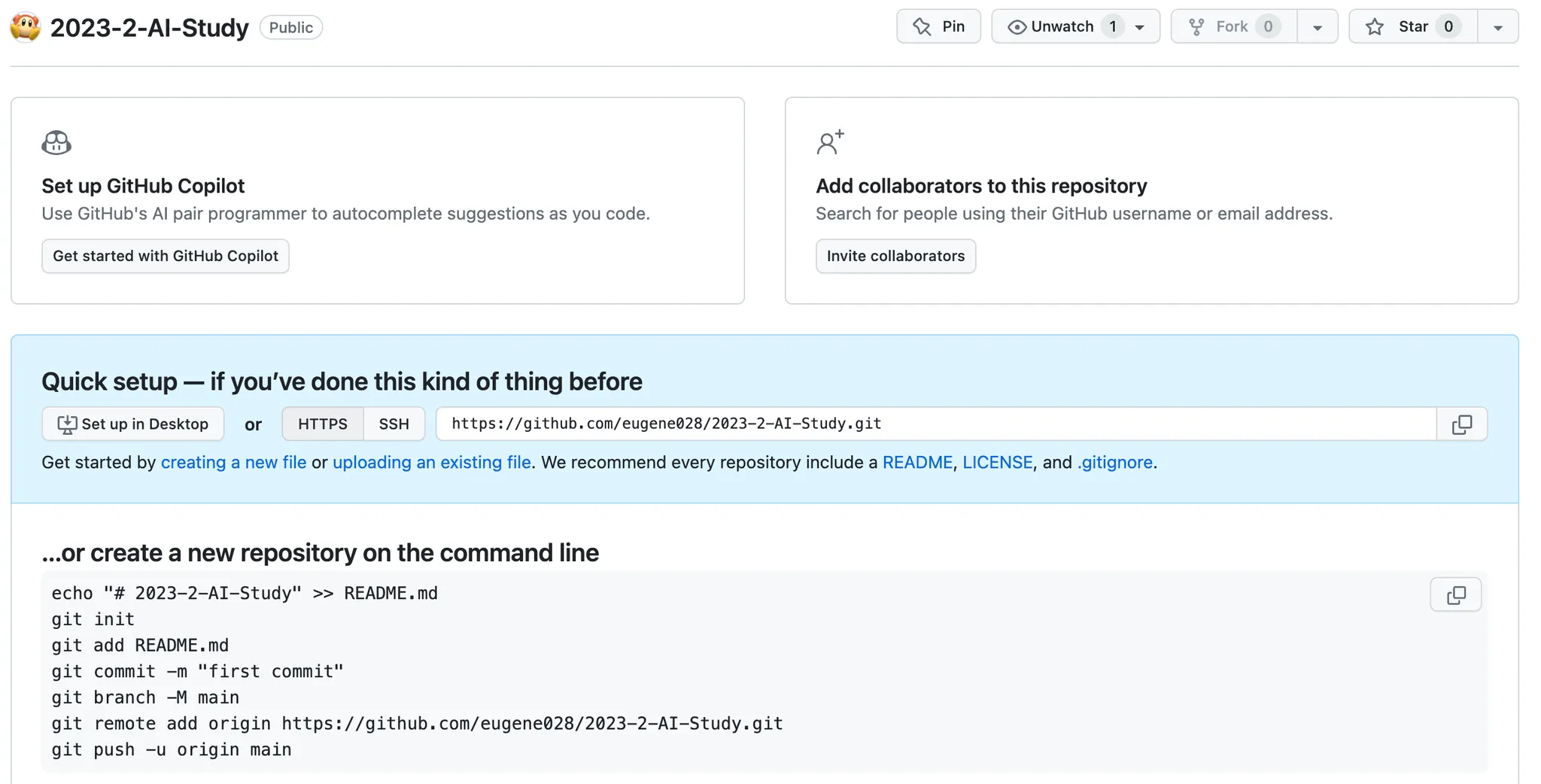1541x784 pixels.
Task: Open the 'creating a new file' link
Action: click(x=233, y=463)
